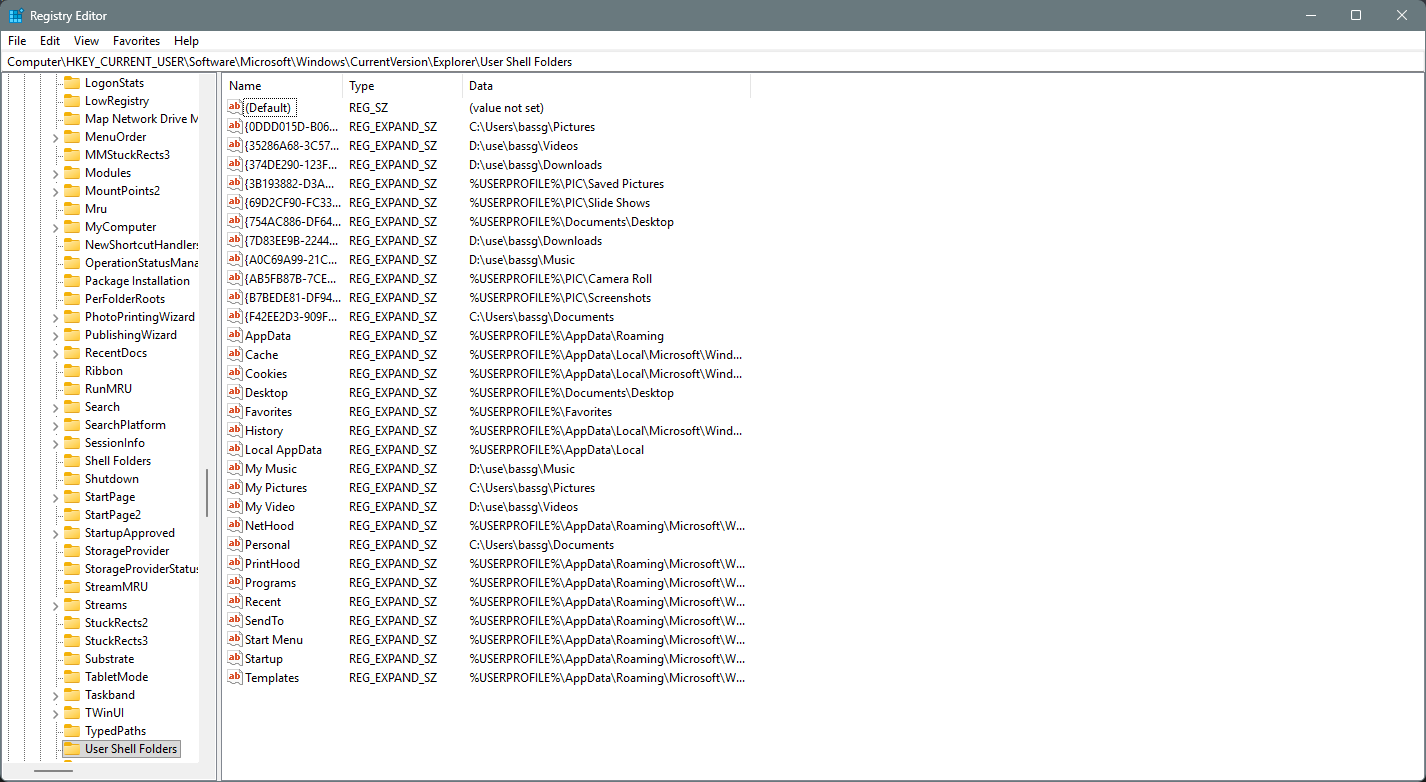
Task: Click the LogonStats folder icon
Action: click(72, 83)
